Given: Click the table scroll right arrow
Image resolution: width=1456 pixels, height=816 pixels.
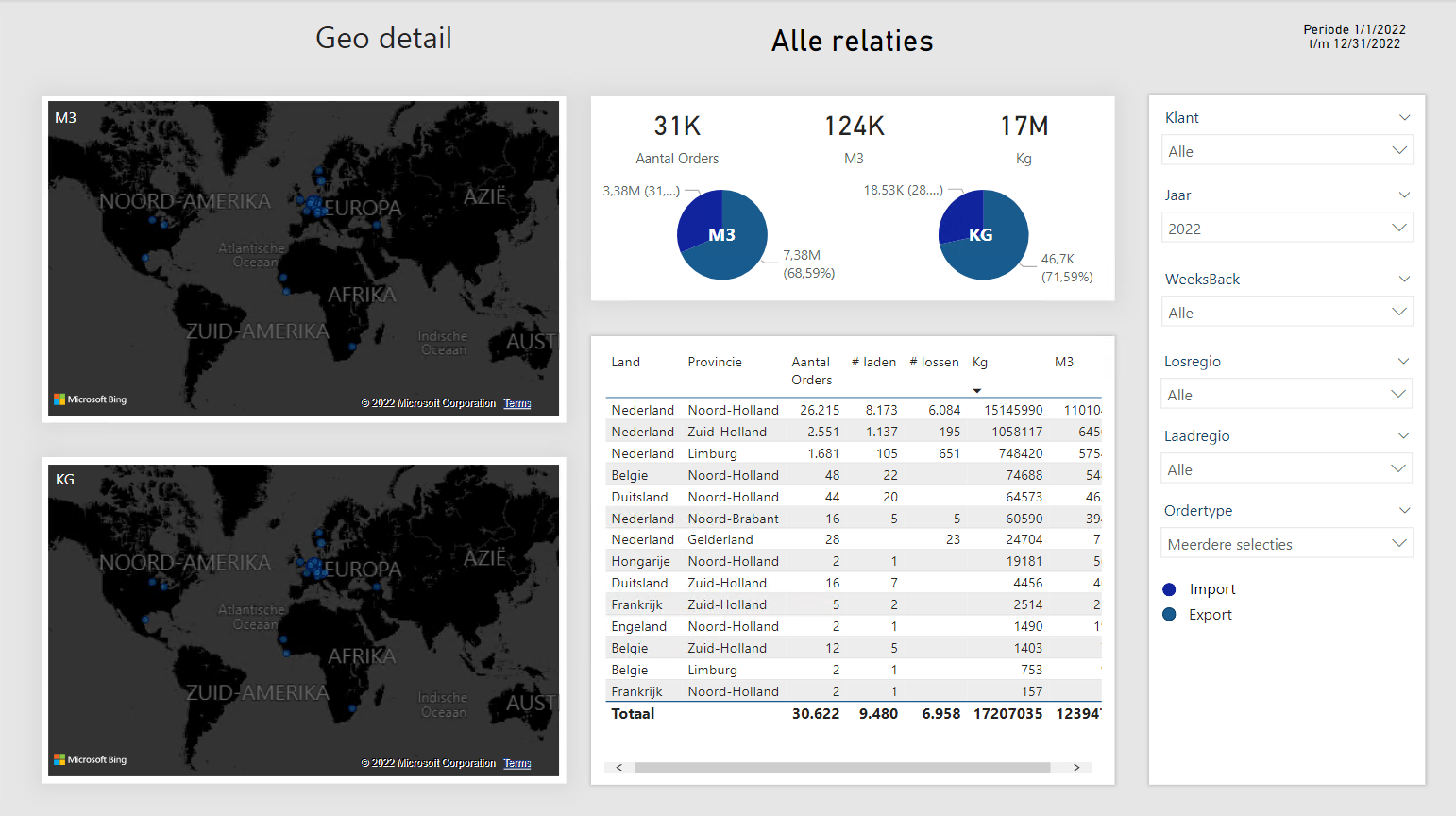Looking at the screenshot, I should click(x=1076, y=768).
